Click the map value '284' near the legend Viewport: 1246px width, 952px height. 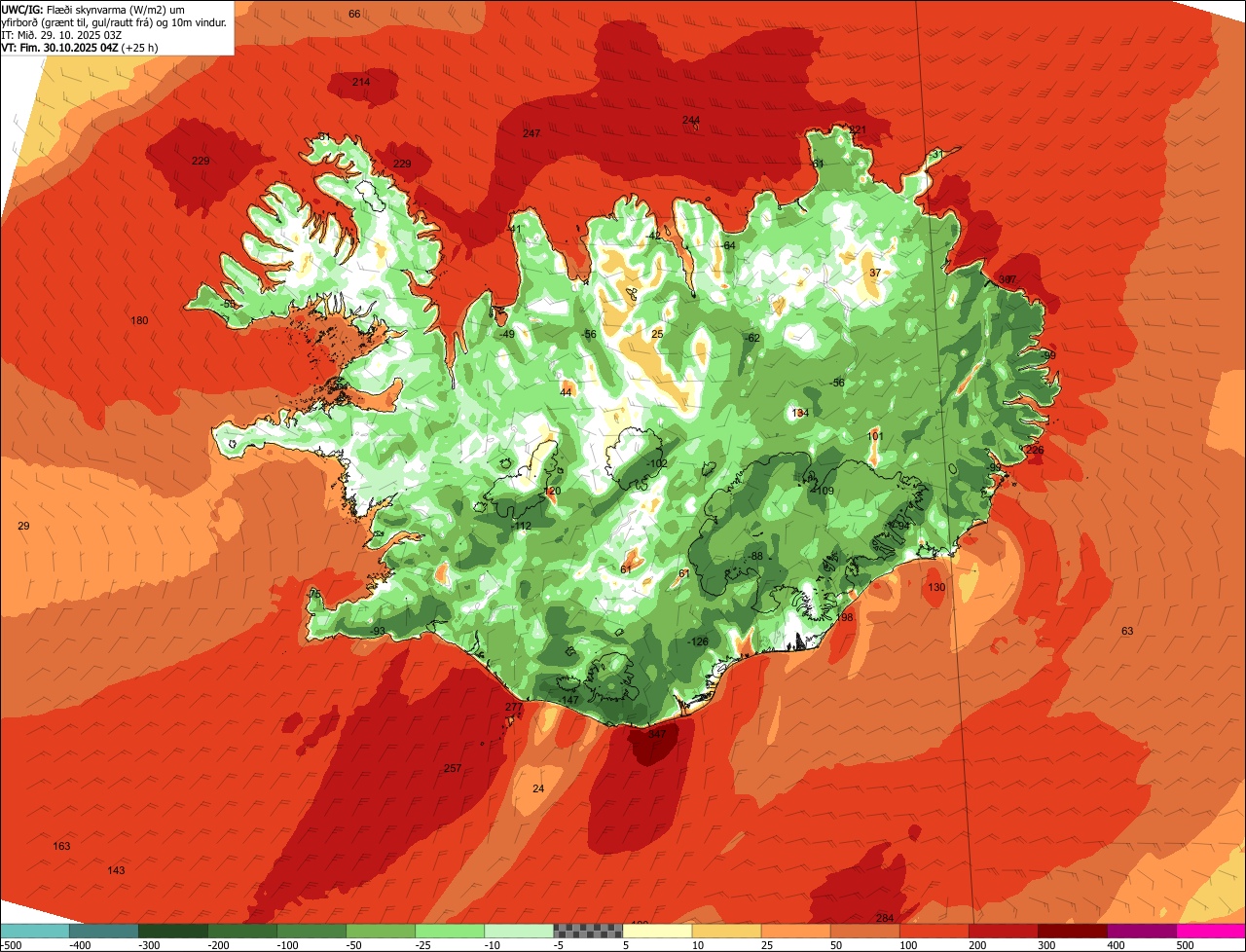coord(885,918)
